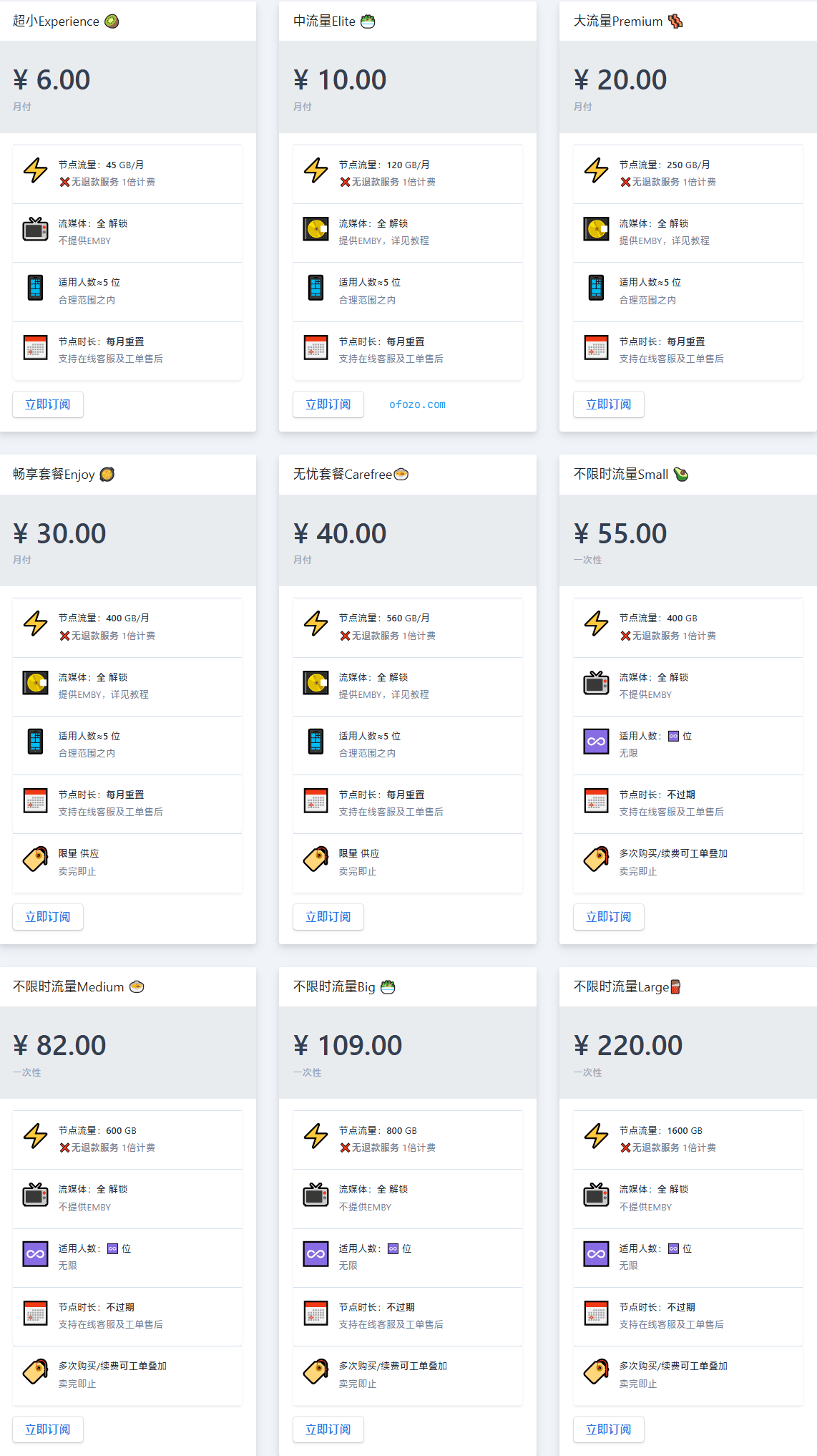Viewport: 817px width, 1456px height.
Task: Click the yellow disc icon in 中流量Elite card
Action: (x=315, y=229)
